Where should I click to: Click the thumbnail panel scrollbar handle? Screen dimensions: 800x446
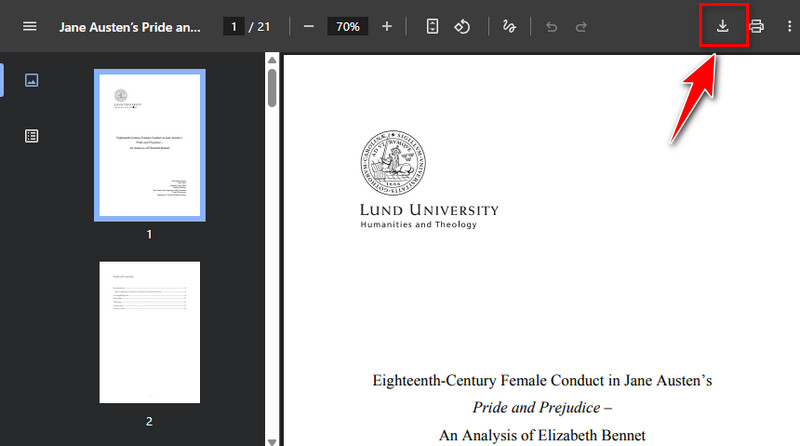click(x=271, y=86)
